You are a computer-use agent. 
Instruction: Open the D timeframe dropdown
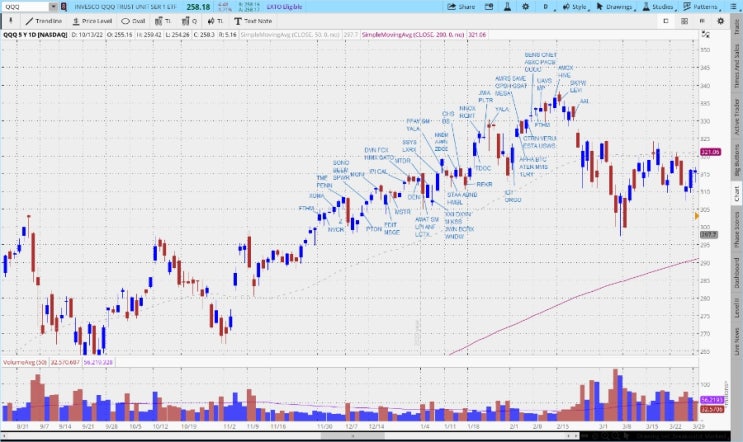tap(547, 7)
